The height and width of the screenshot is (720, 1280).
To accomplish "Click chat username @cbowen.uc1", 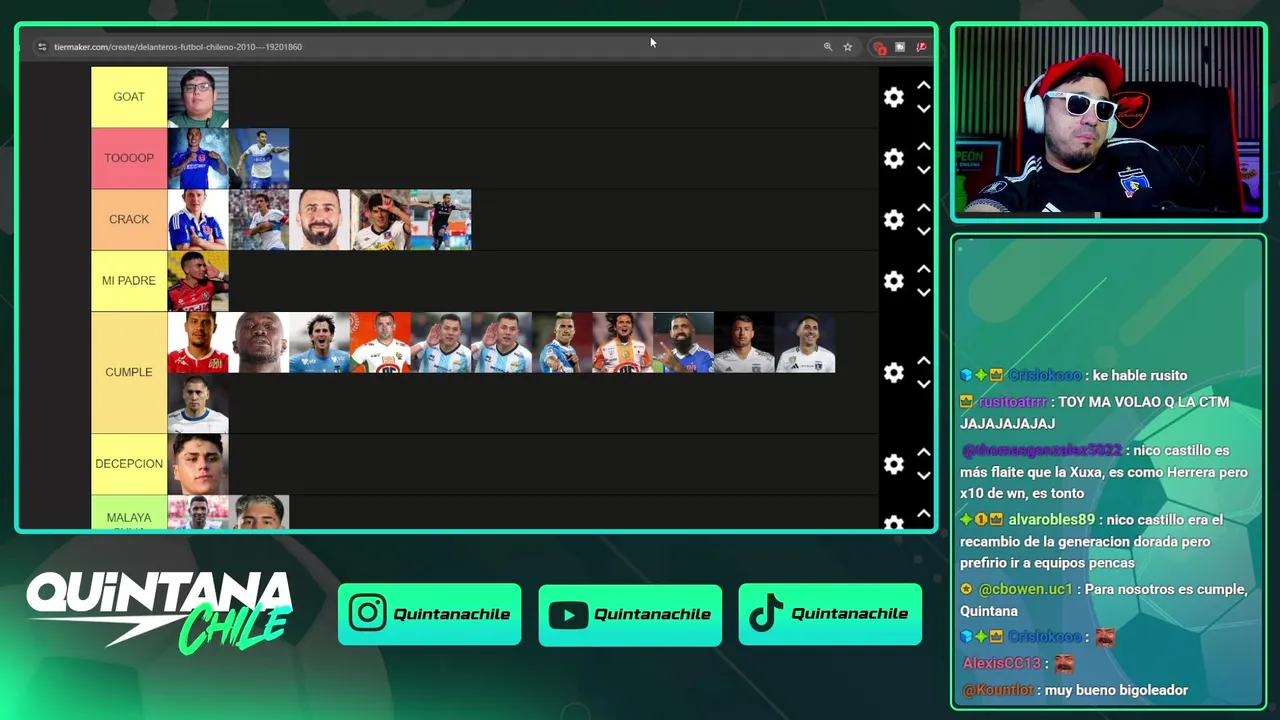I will (1025, 590).
